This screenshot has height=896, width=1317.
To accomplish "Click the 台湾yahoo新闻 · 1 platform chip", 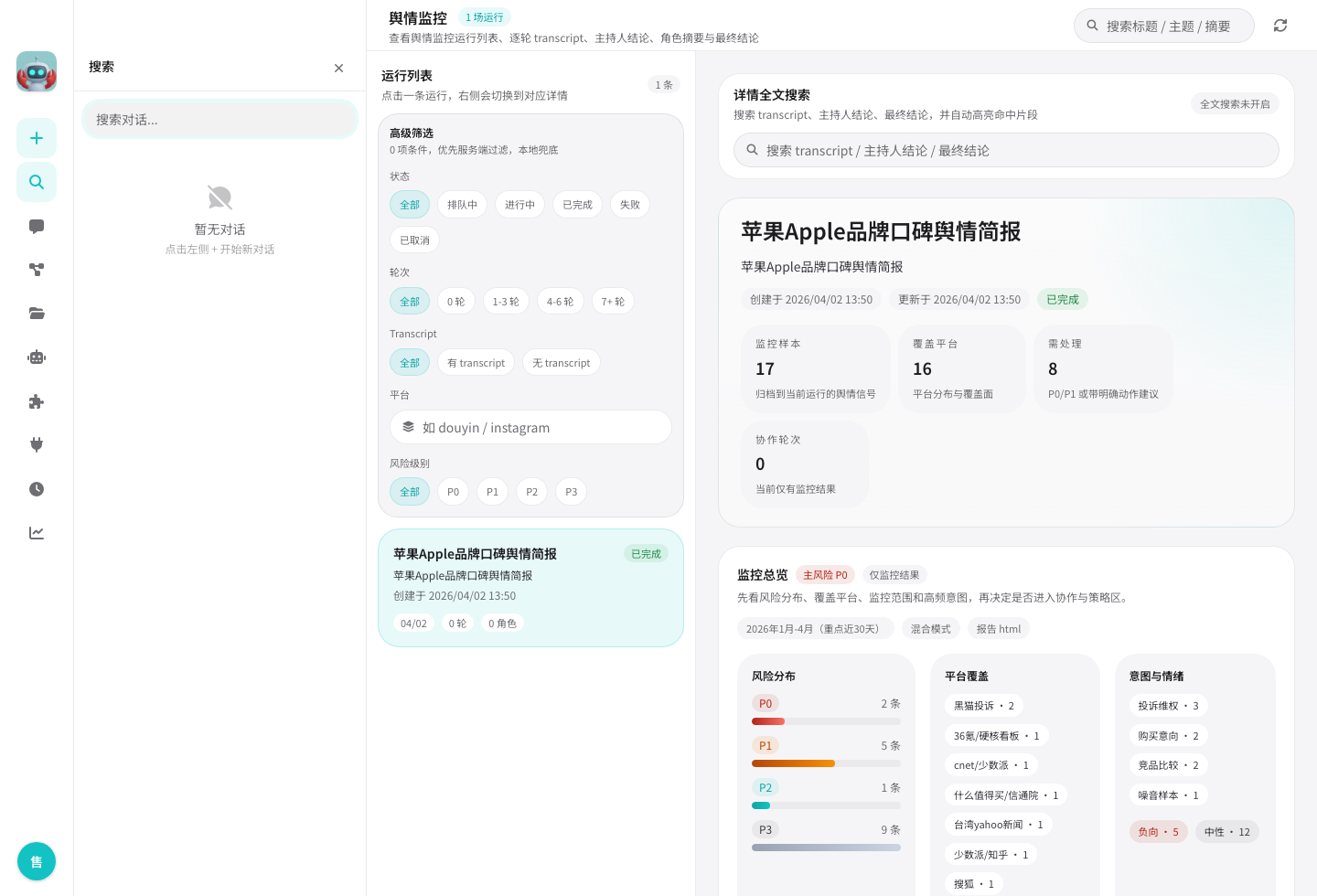I will (x=998, y=825).
